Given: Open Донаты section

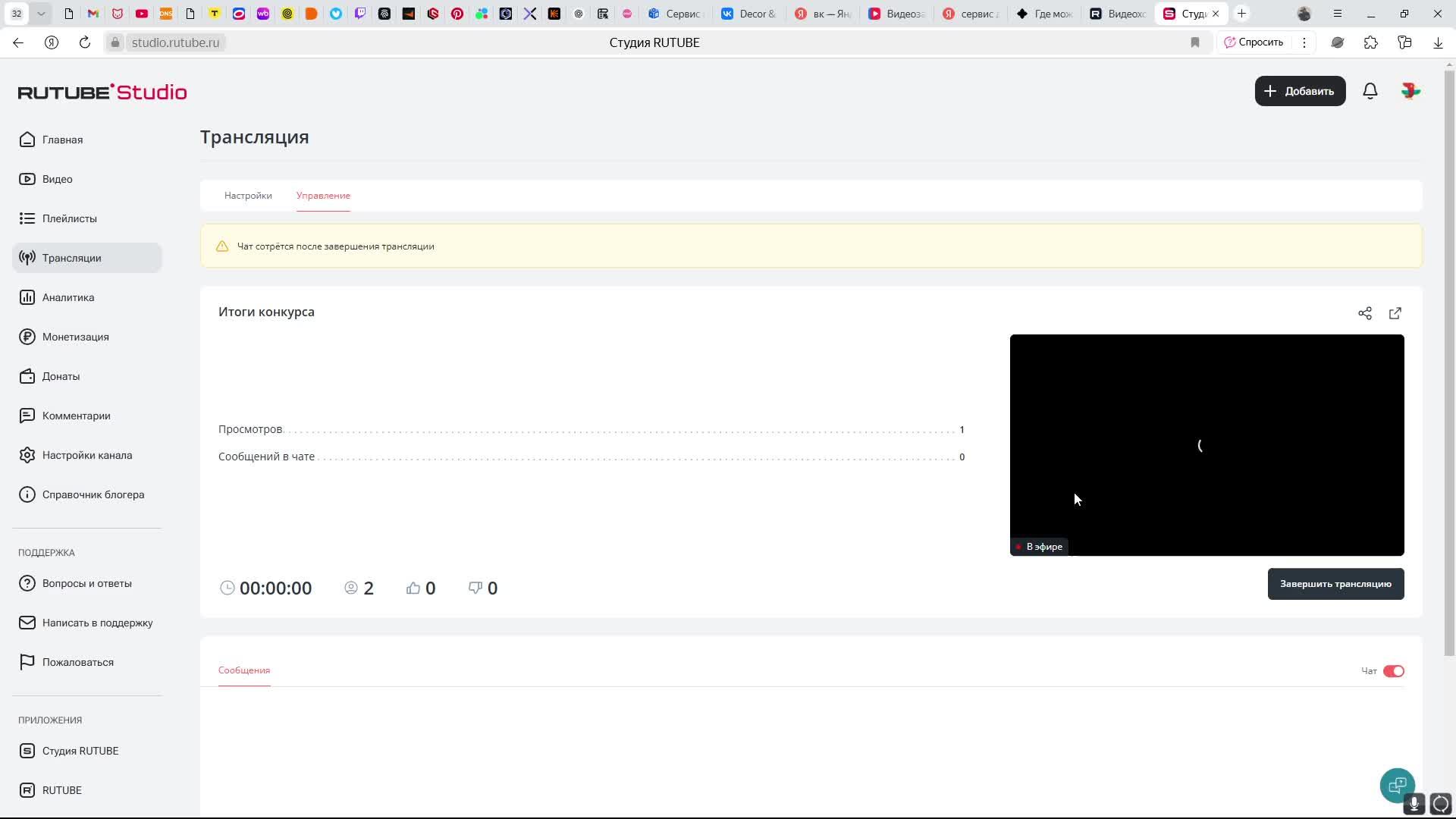Looking at the screenshot, I should pos(86,376).
